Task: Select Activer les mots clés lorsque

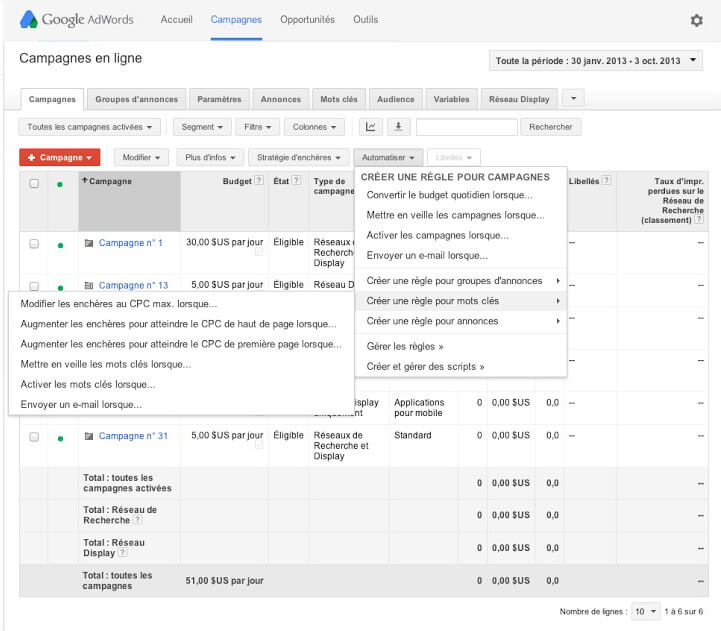Action: tap(182, 384)
